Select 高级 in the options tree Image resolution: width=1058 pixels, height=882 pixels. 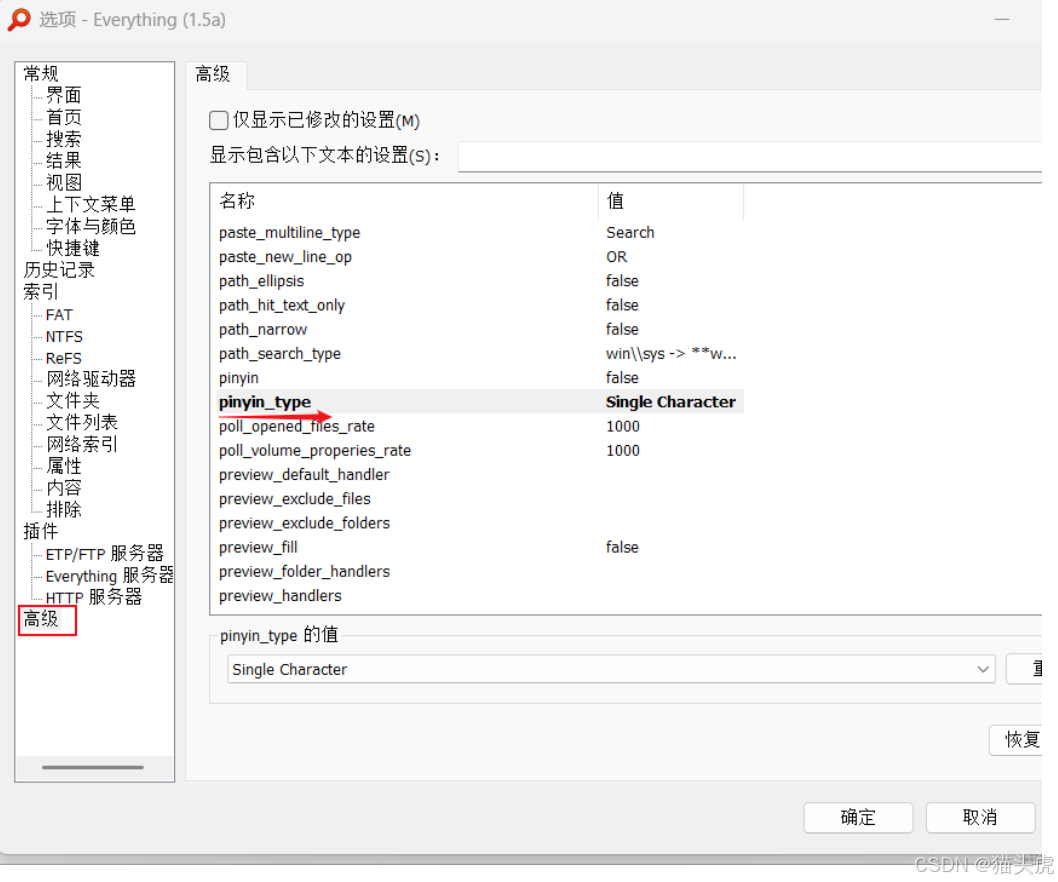41,619
